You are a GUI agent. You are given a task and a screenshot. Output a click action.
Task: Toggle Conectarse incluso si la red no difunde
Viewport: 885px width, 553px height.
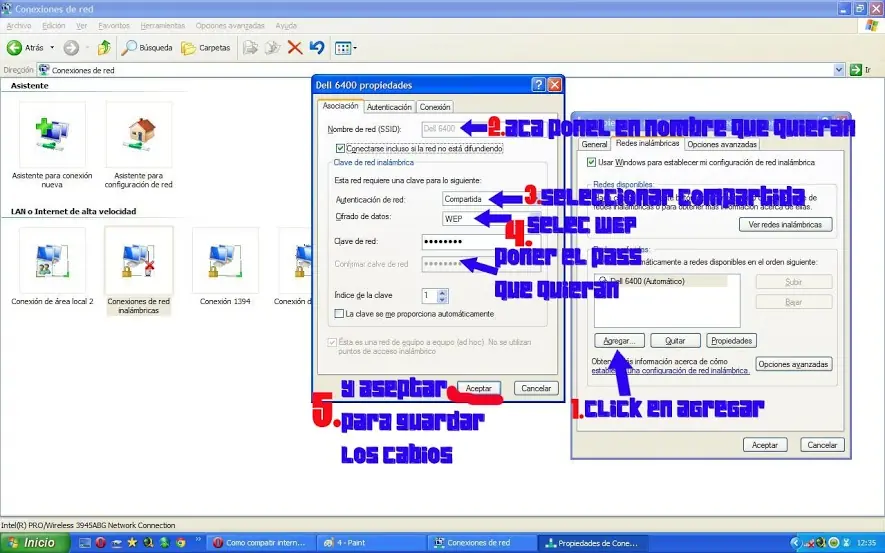340,148
